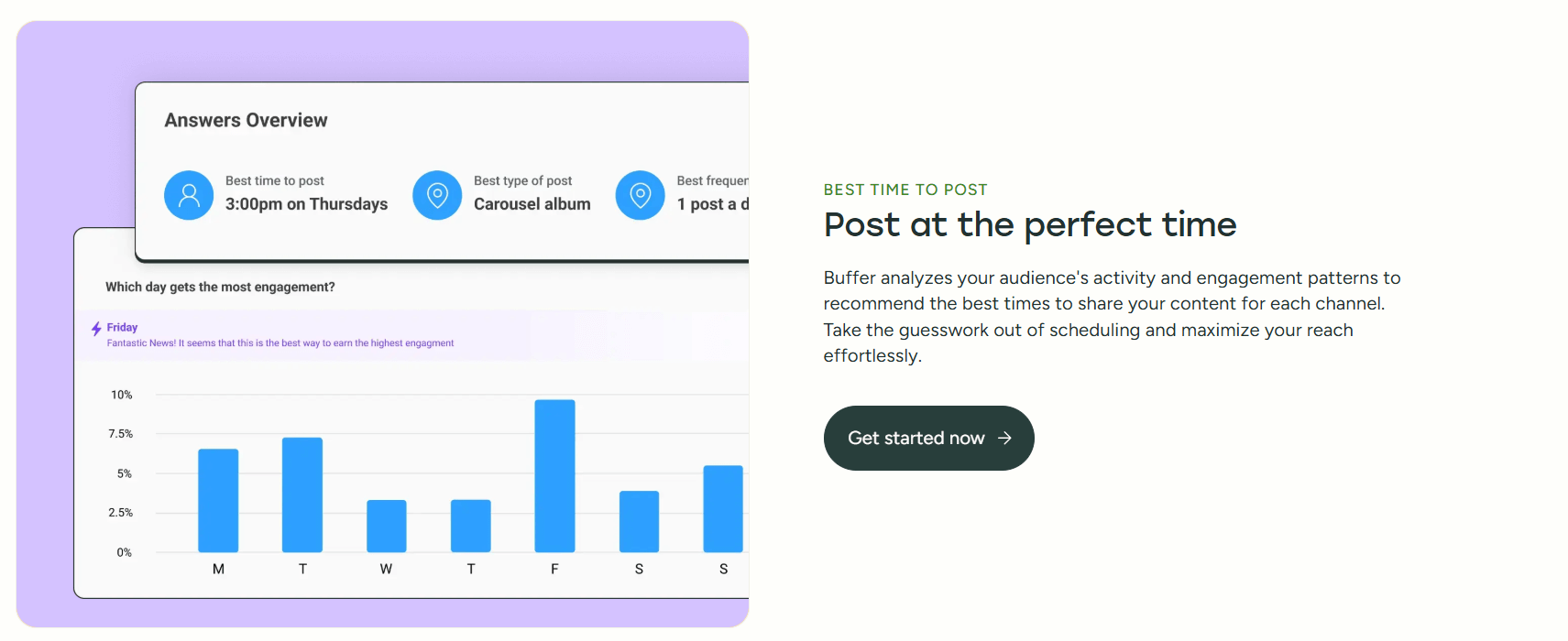The width and height of the screenshot is (1568, 641).
Task: Click the pin icon next to Best frequency
Action: point(640,195)
